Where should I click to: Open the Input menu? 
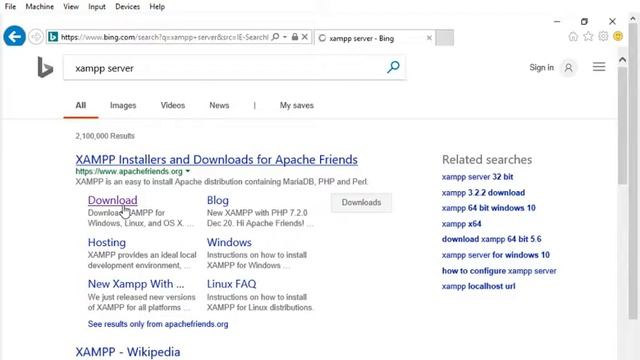97,7
